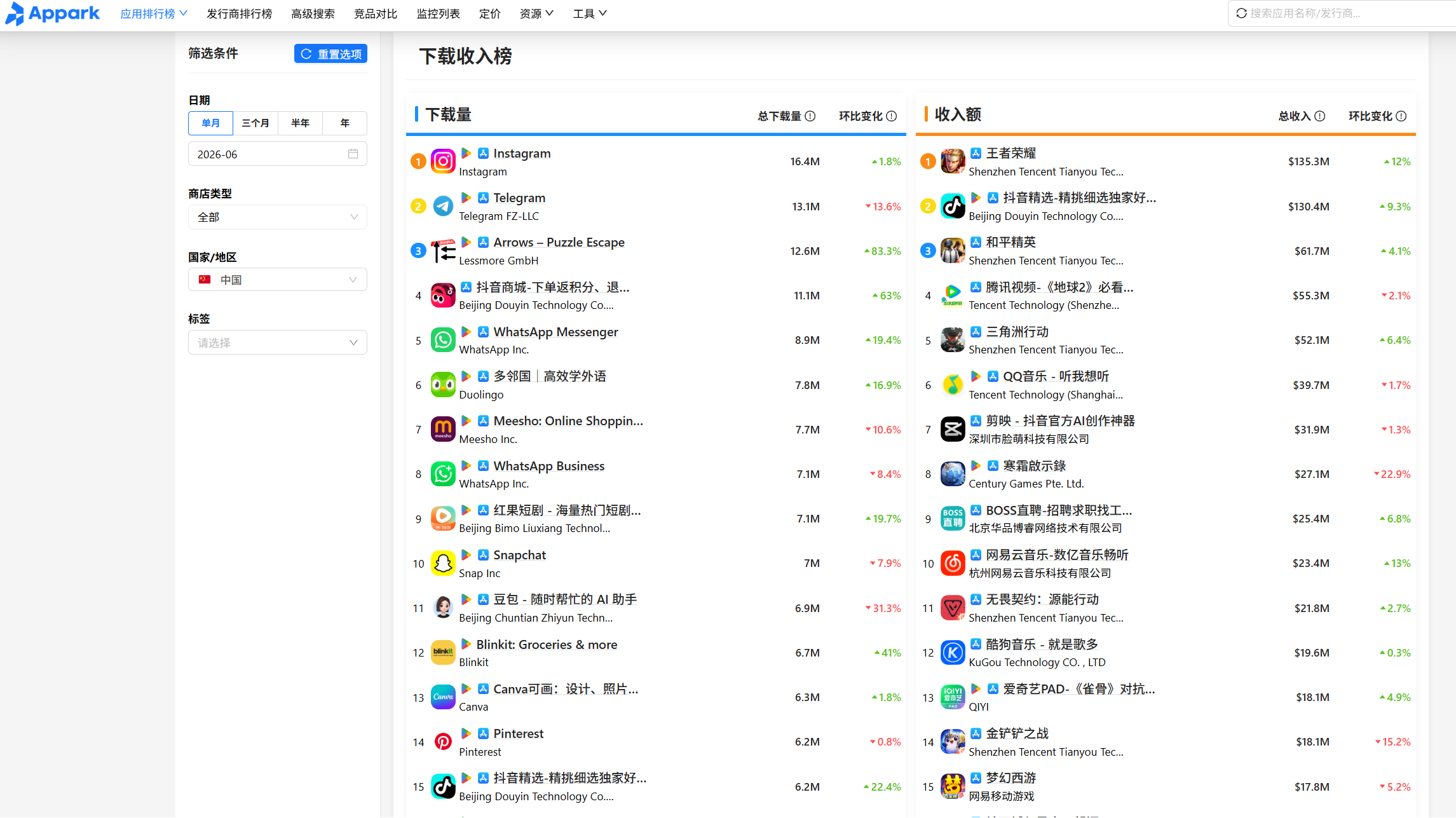Open 发行商排行榜 page
The height and width of the screenshot is (818, 1456).
[x=240, y=13]
